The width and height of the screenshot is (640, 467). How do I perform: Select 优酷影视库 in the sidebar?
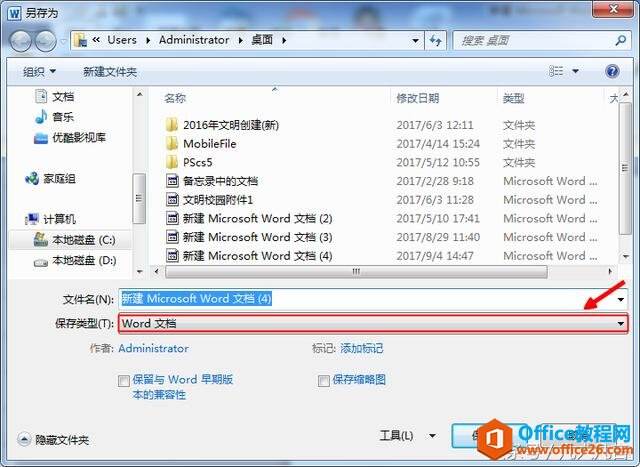click(70, 138)
